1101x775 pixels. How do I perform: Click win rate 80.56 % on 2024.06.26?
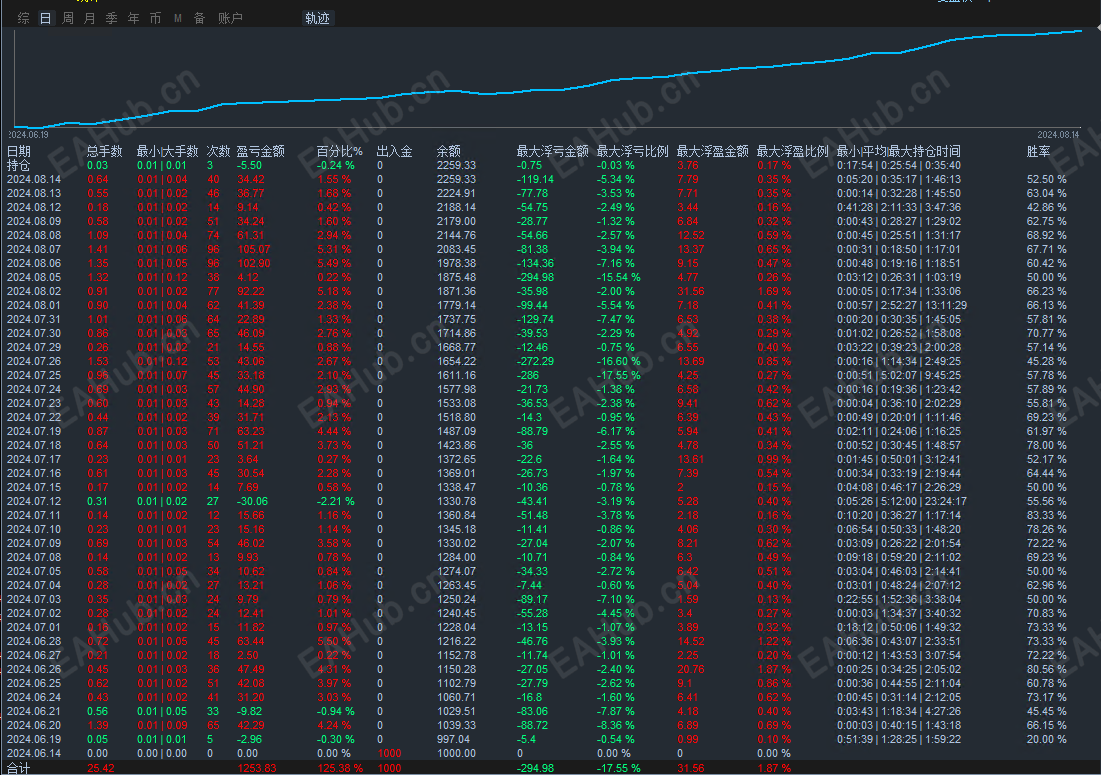tap(1046, 669)
